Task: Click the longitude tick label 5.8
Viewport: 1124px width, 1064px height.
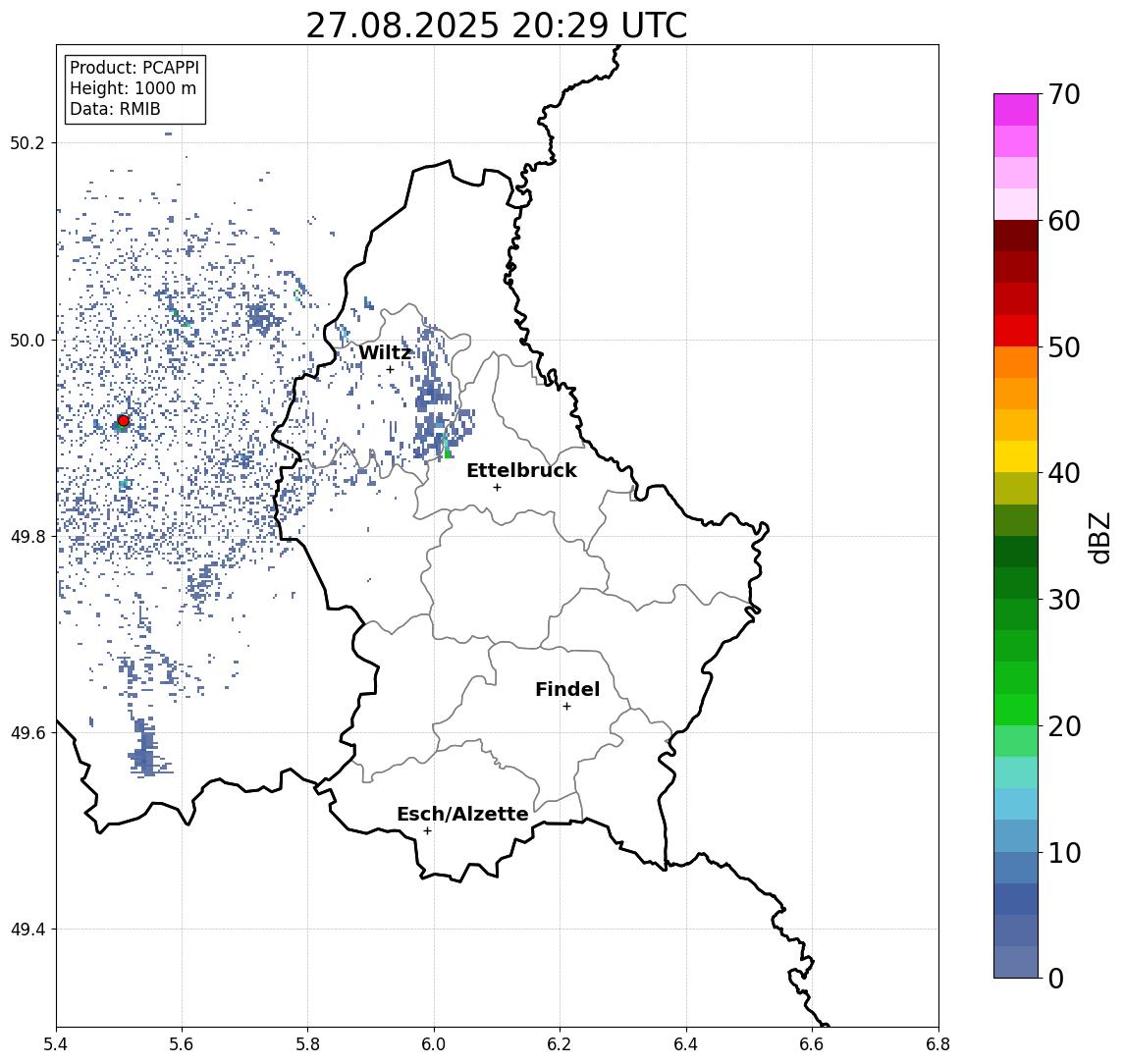Action: point(307,1044)
